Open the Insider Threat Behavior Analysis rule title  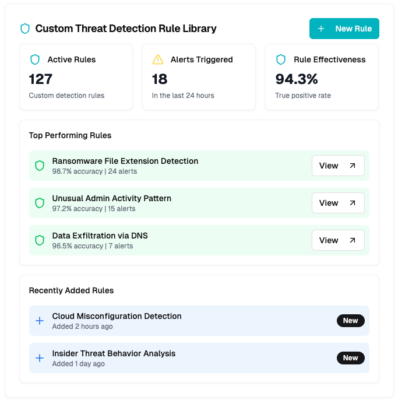(x=114, y=353)
